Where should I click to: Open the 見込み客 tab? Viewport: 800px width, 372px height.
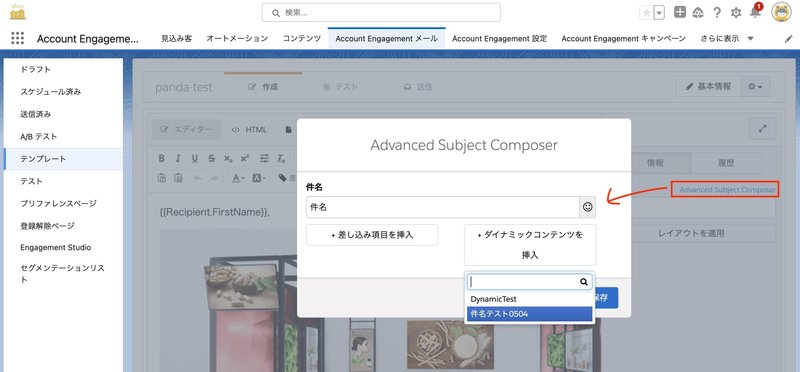pyautogui.click(x=177, y=38)
